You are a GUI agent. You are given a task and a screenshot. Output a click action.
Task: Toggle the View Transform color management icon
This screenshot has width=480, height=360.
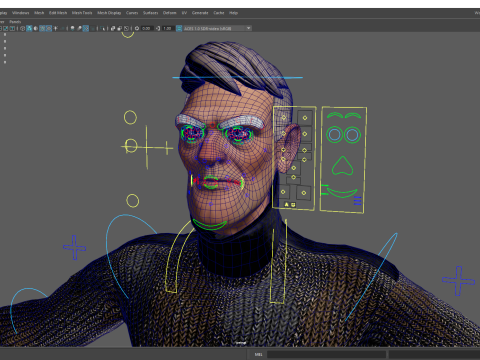(x=179, y=28)
